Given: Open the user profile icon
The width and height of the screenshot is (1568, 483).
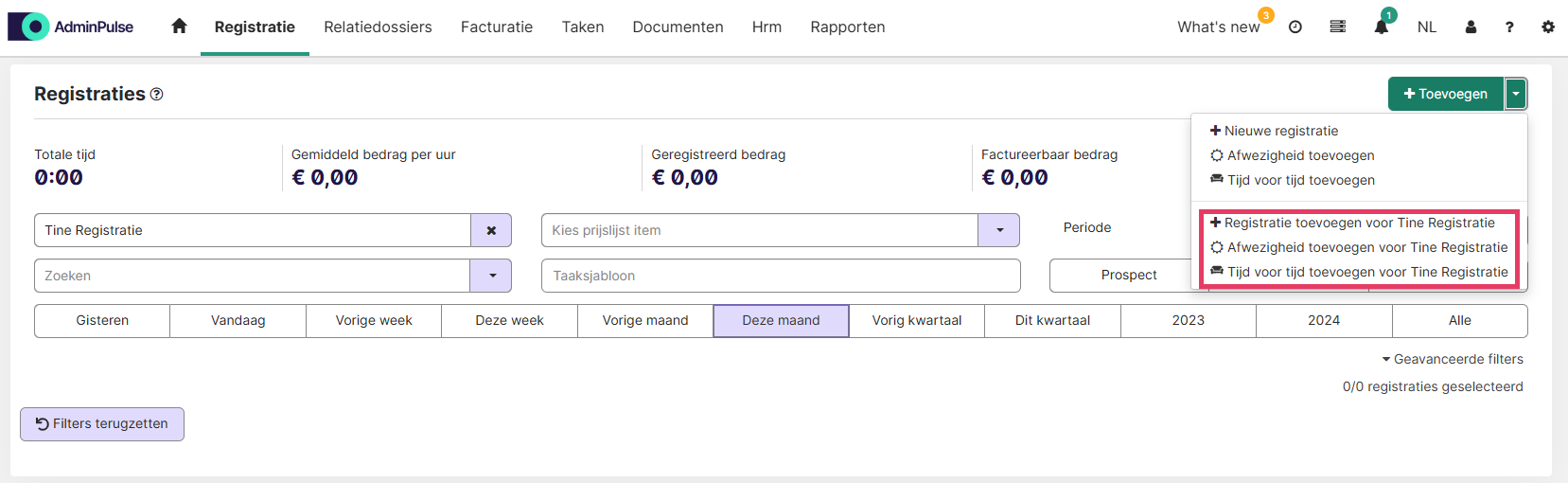Looking at the screenshot, I should (x=1471, y=27).
